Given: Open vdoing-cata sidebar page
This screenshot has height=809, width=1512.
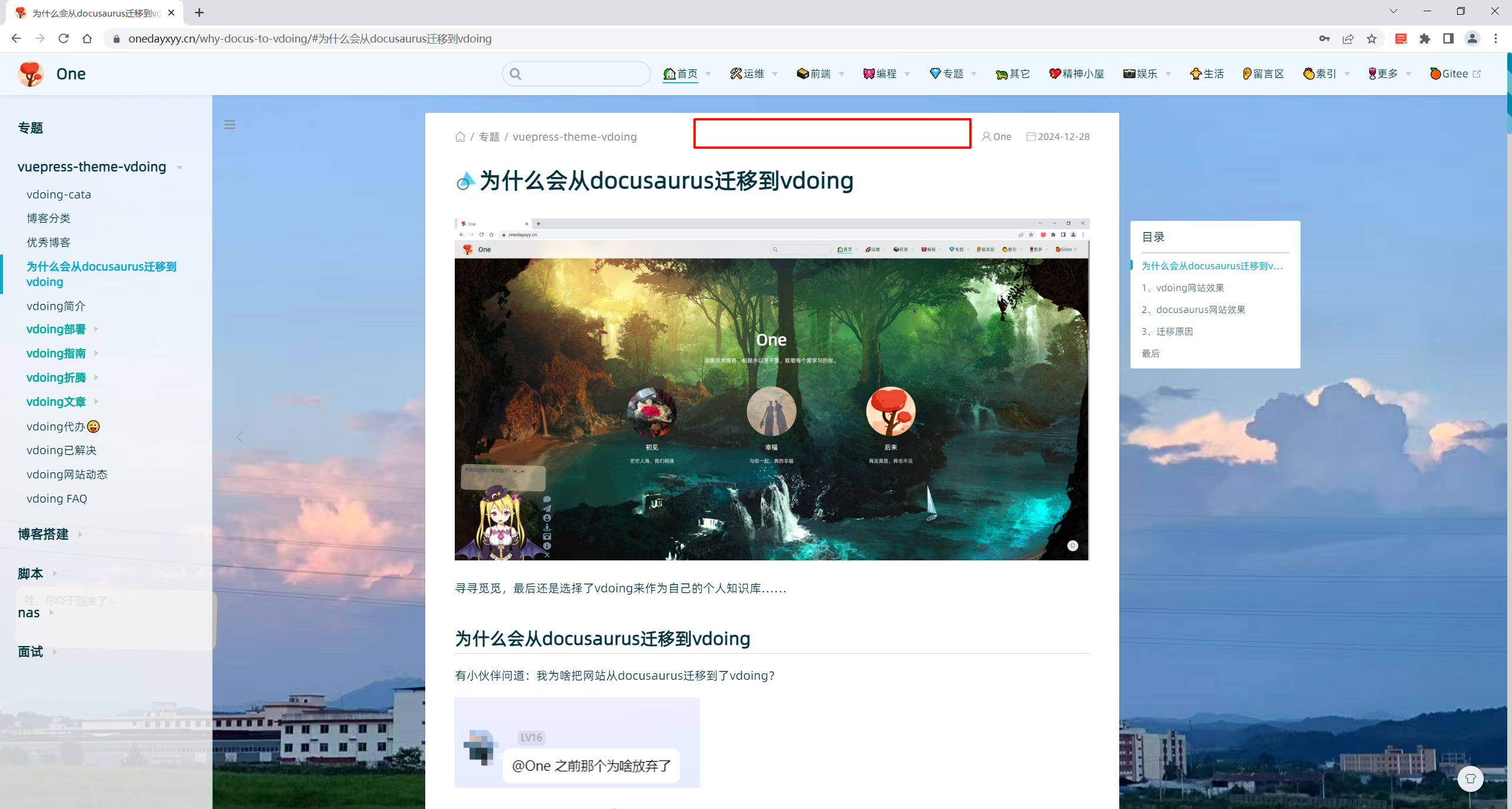Looking at the screenshot, I should 58,194.
